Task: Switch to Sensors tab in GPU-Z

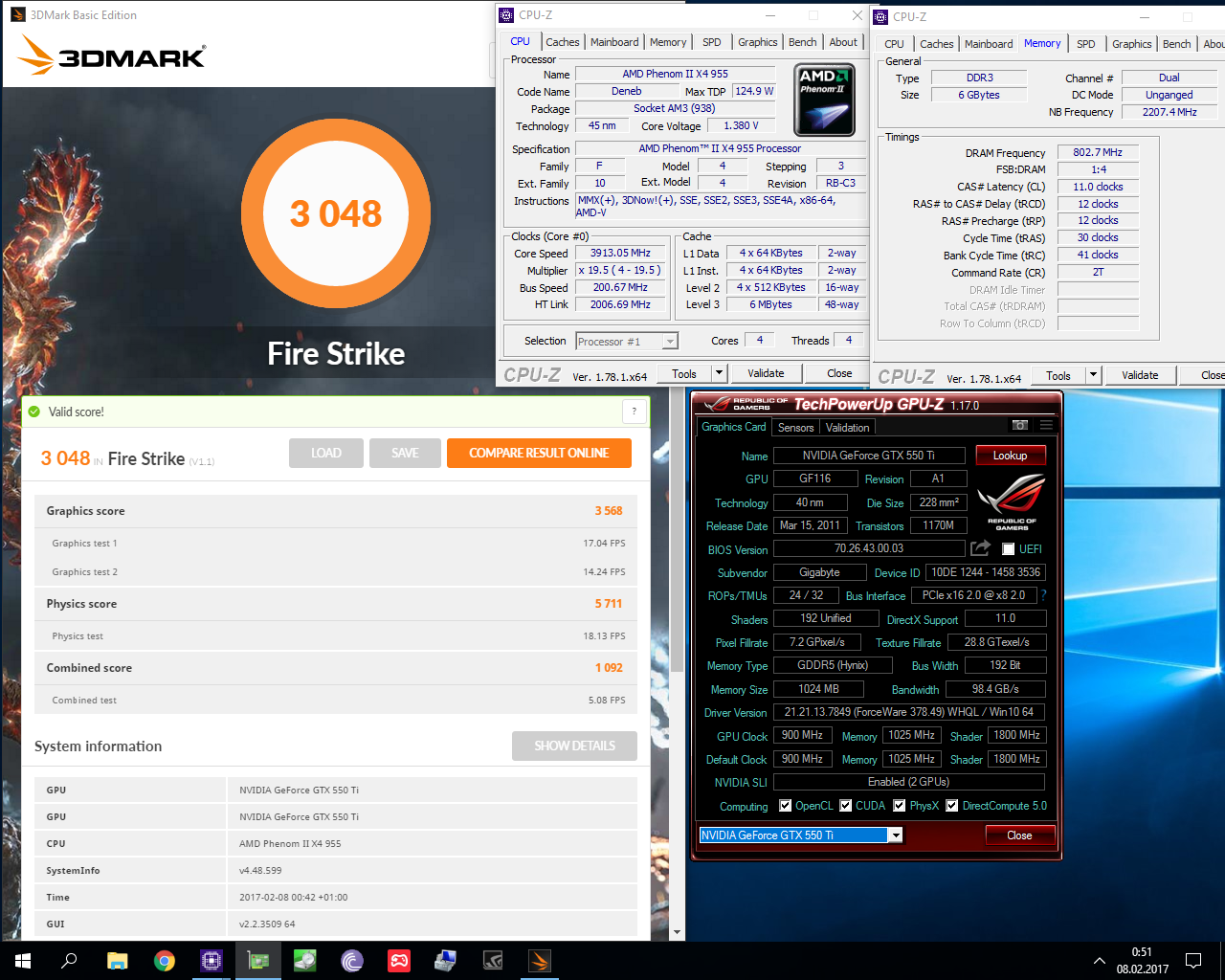Action: pyautogui.click(x=796, y=428)
